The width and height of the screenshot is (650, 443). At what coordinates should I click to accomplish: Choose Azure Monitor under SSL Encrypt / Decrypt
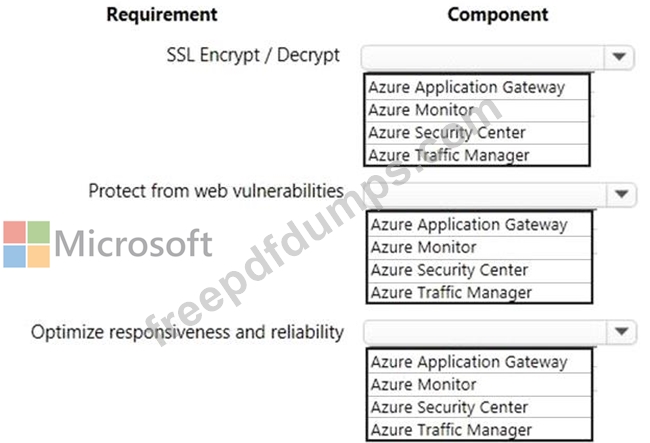pyautogui.click(x=477, y=110)
